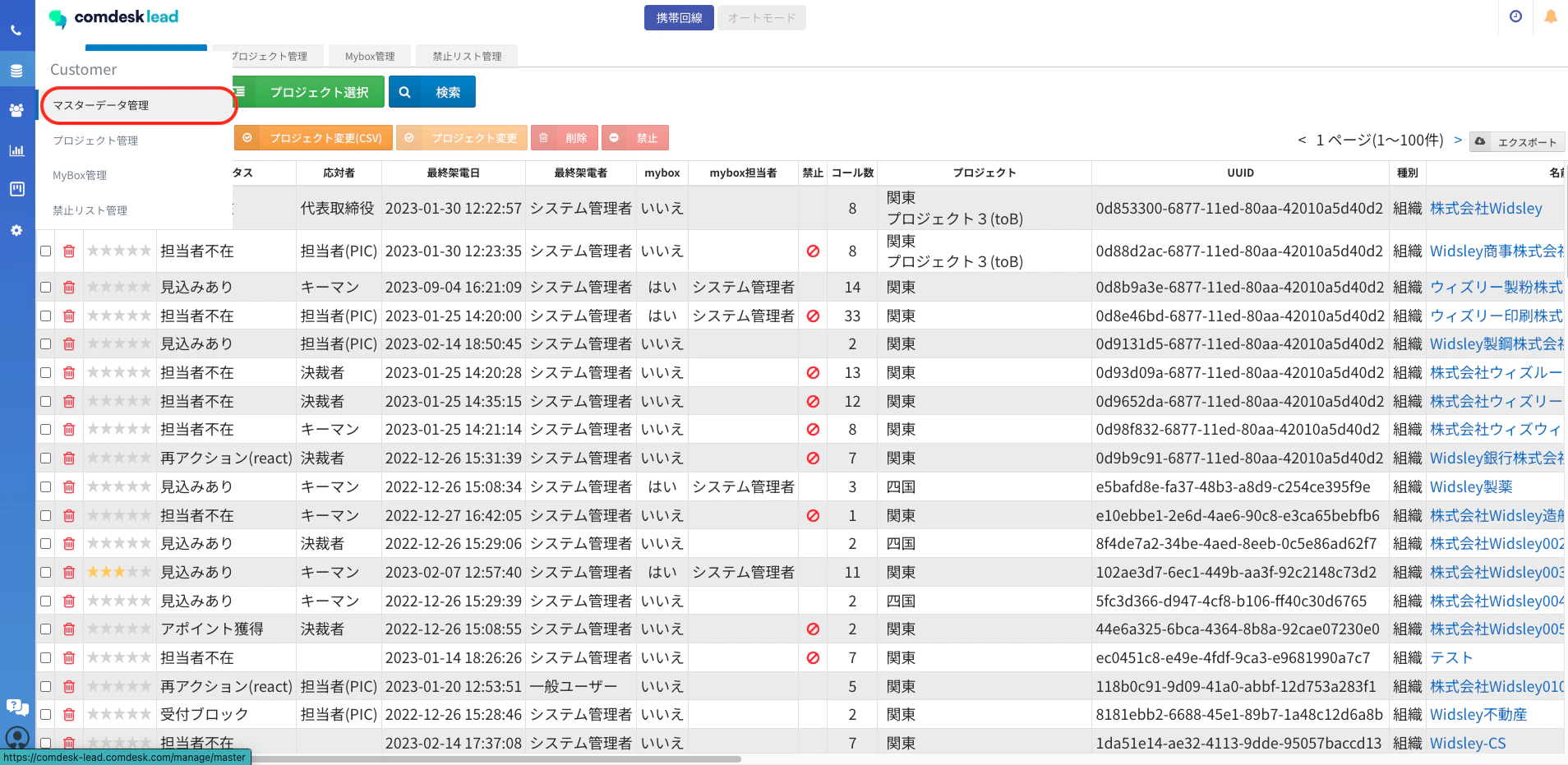Switch to Mybox管理 tab
Viewport: 1568px width, 765px height.
[370, 56]
